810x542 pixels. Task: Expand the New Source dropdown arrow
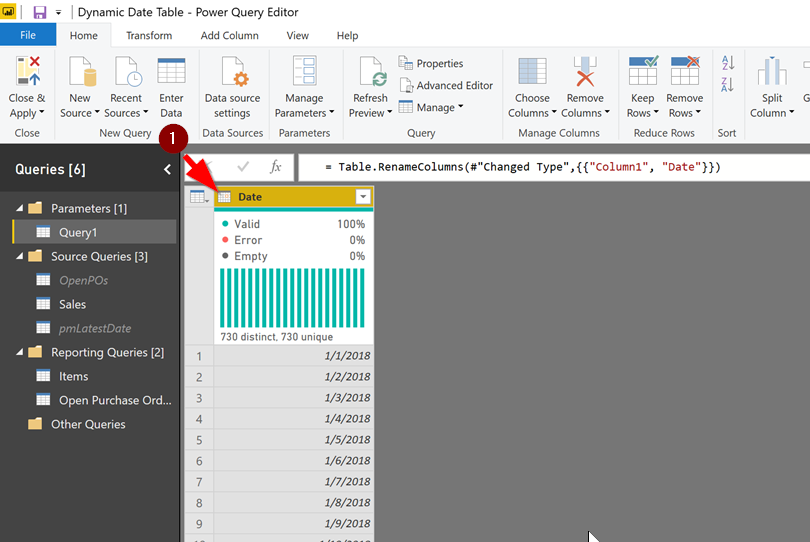pos(97,112)
